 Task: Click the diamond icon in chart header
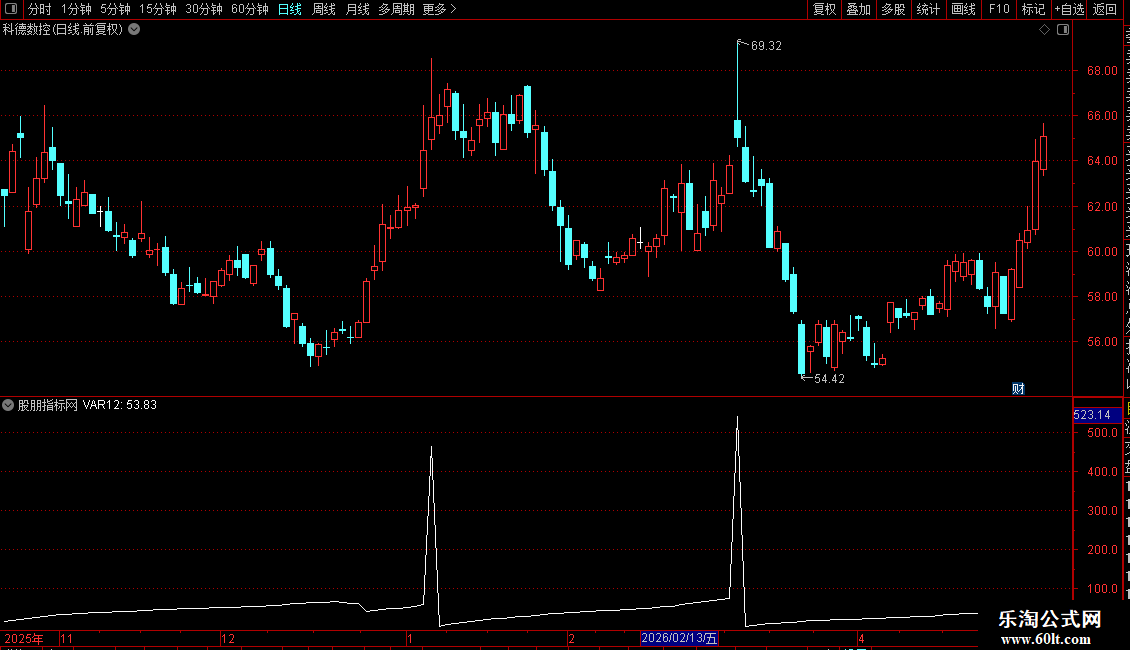click(x=1044, y=30)
